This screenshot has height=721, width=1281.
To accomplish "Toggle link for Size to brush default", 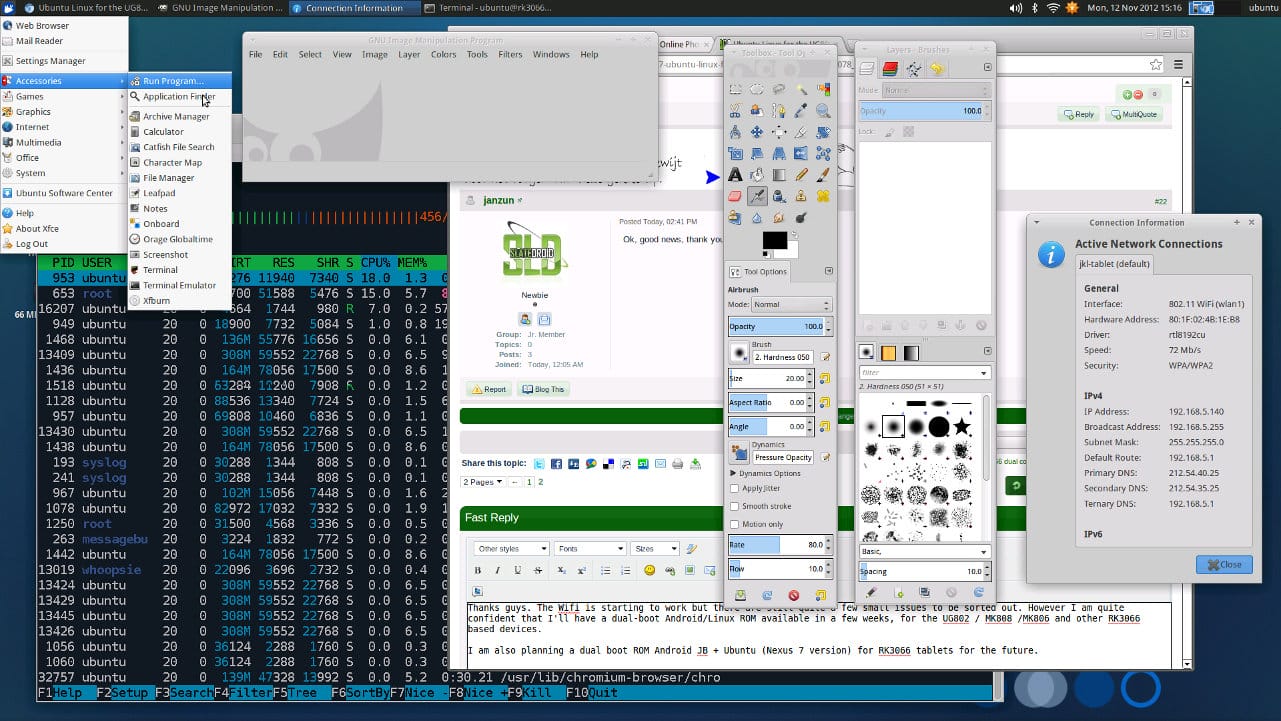I will point(825,378).
